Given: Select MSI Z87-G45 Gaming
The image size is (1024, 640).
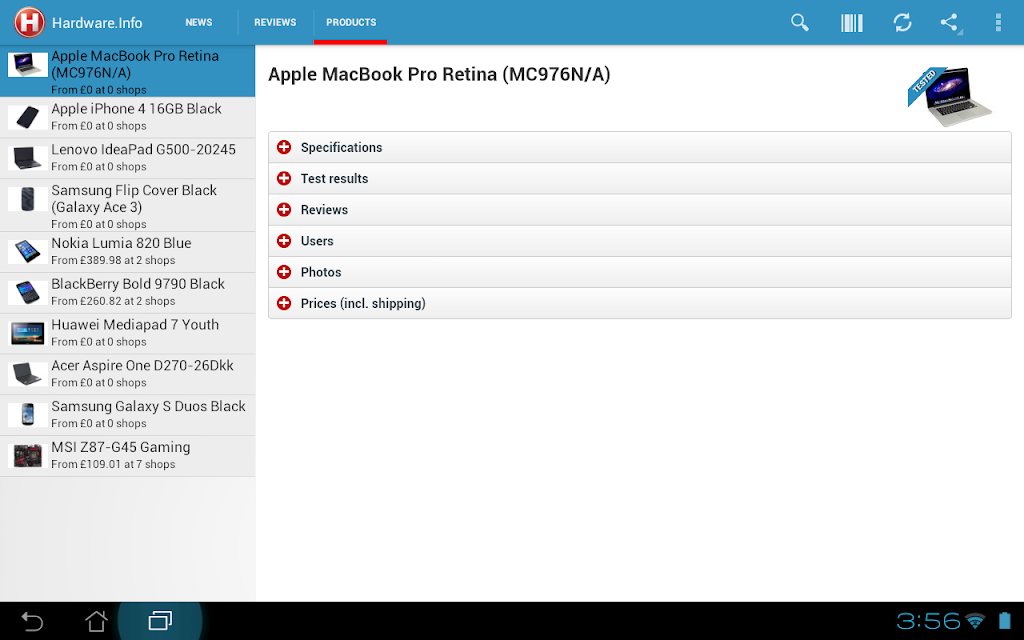Looking at the screenshot, I should point(127,456).
